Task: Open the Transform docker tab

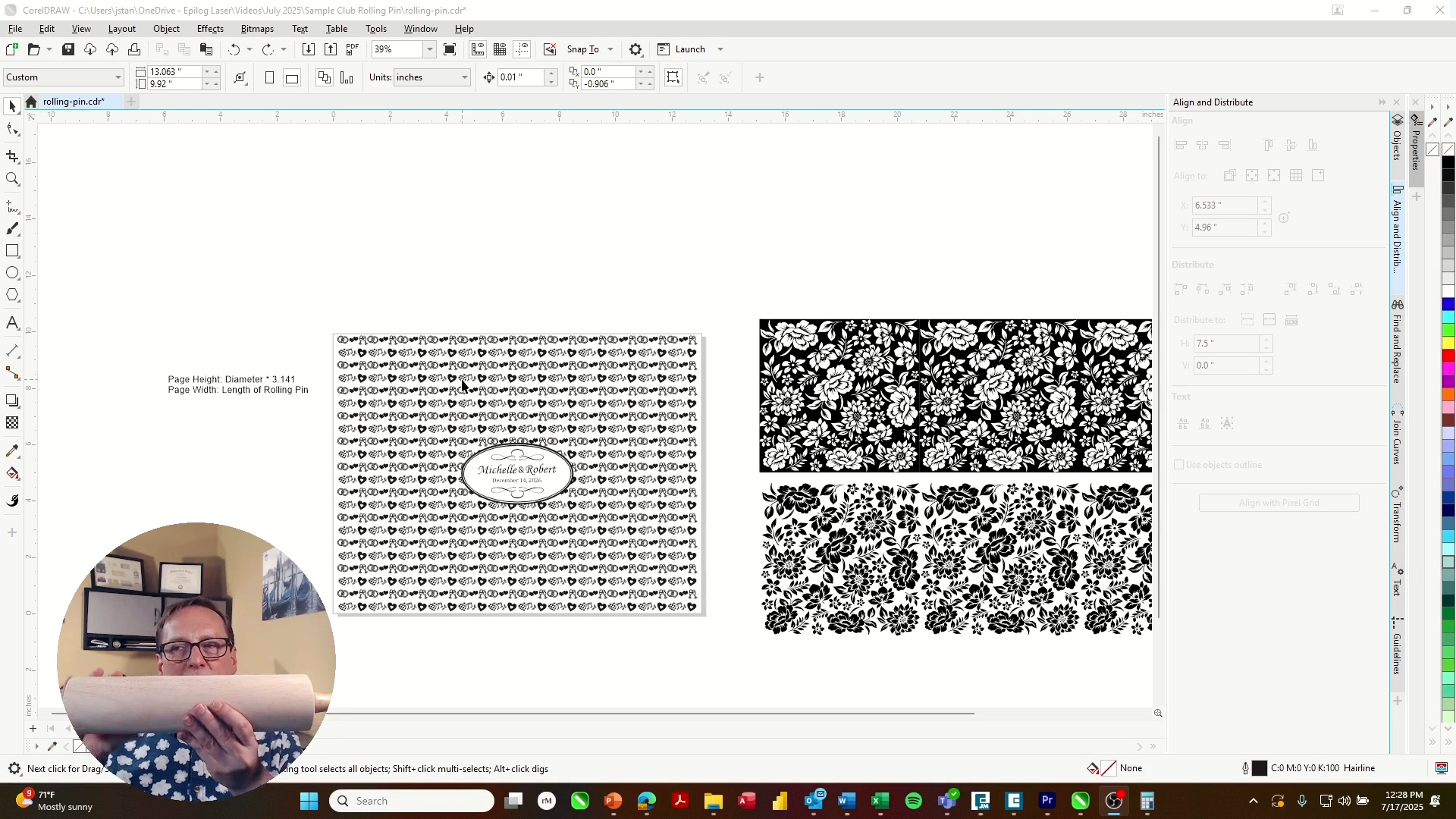Action: pyautogui.click(x=1397, y=515)
